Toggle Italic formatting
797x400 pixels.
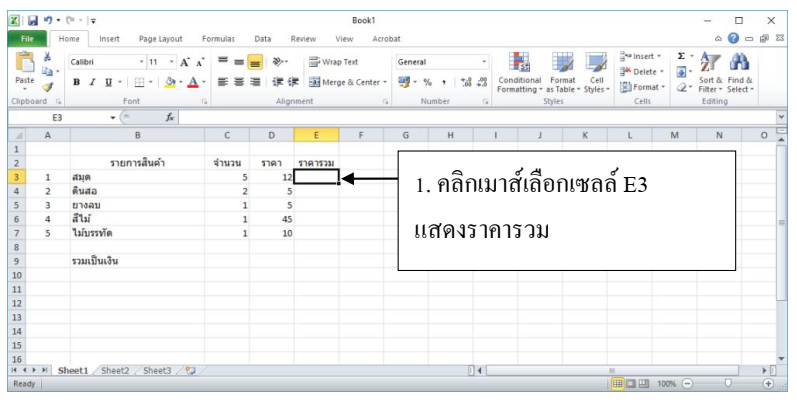click(x=93, y=81)
